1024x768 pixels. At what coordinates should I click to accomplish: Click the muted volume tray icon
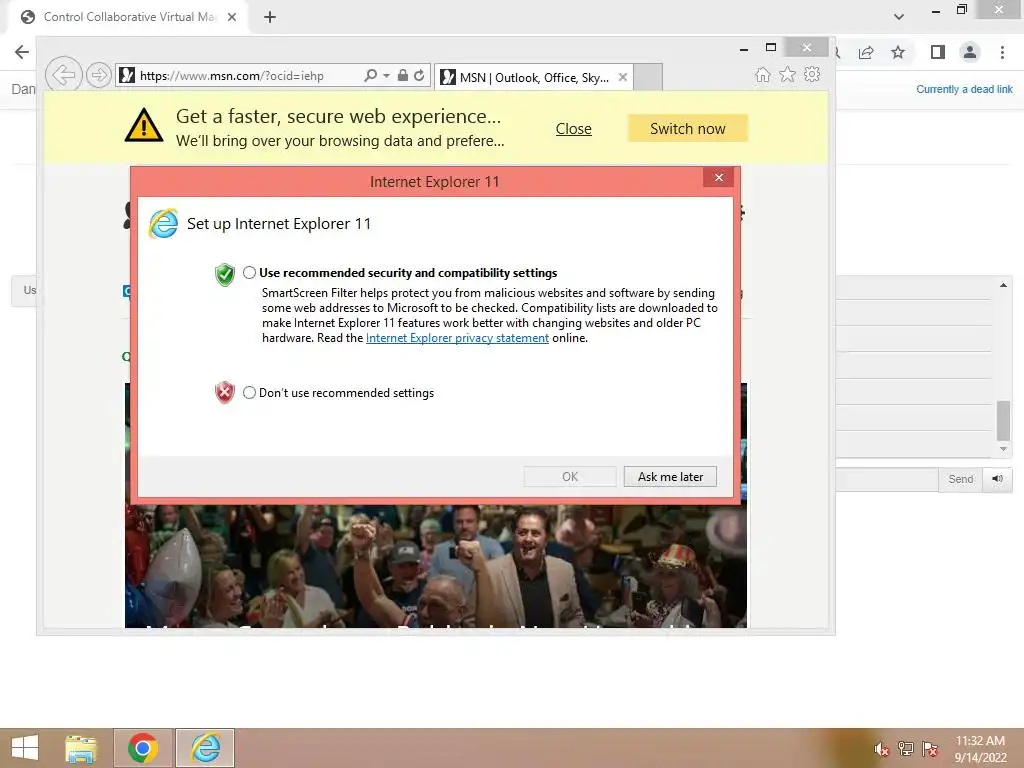(x=882, y=749)
